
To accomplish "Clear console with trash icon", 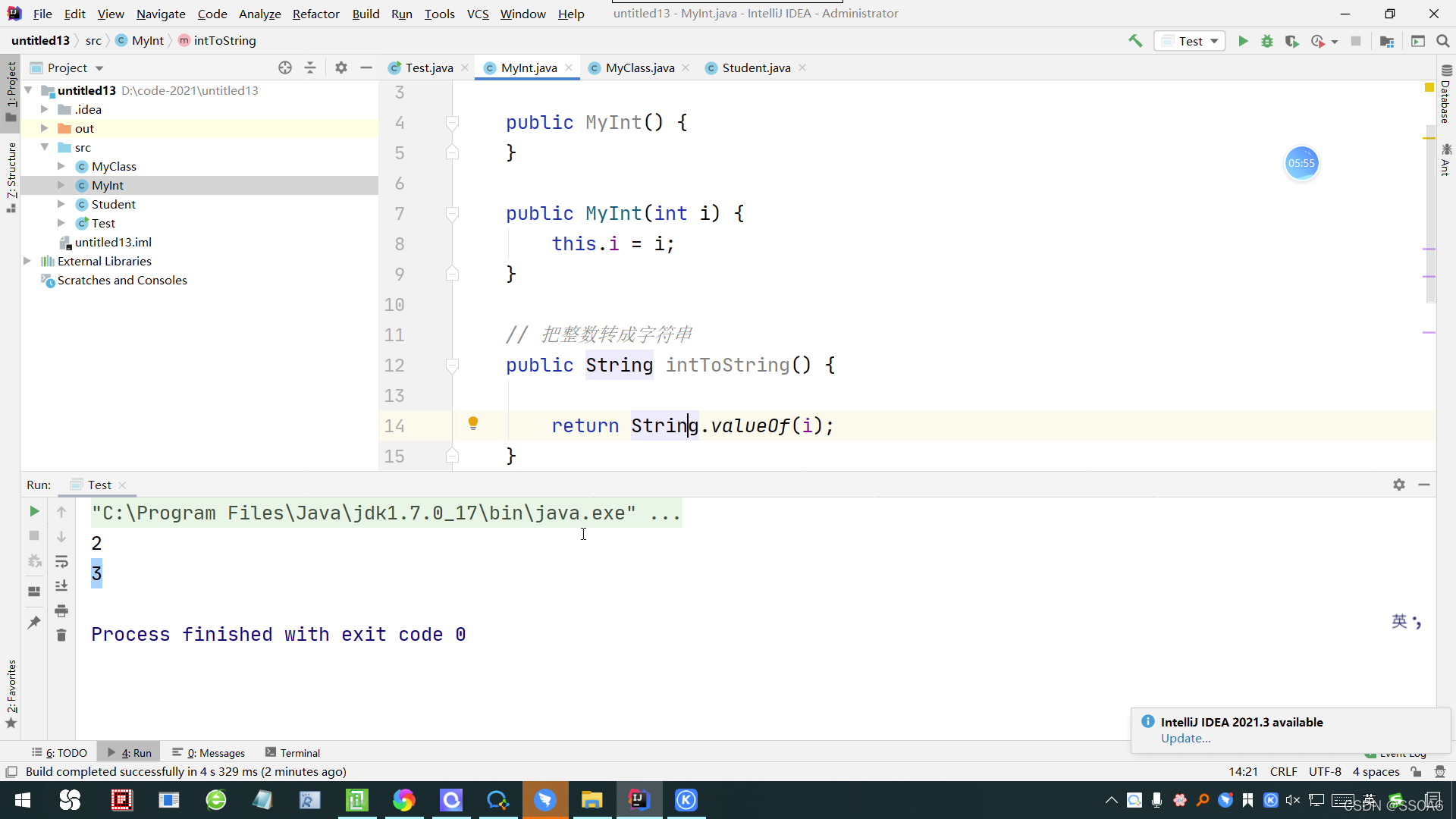I will 61,635.
